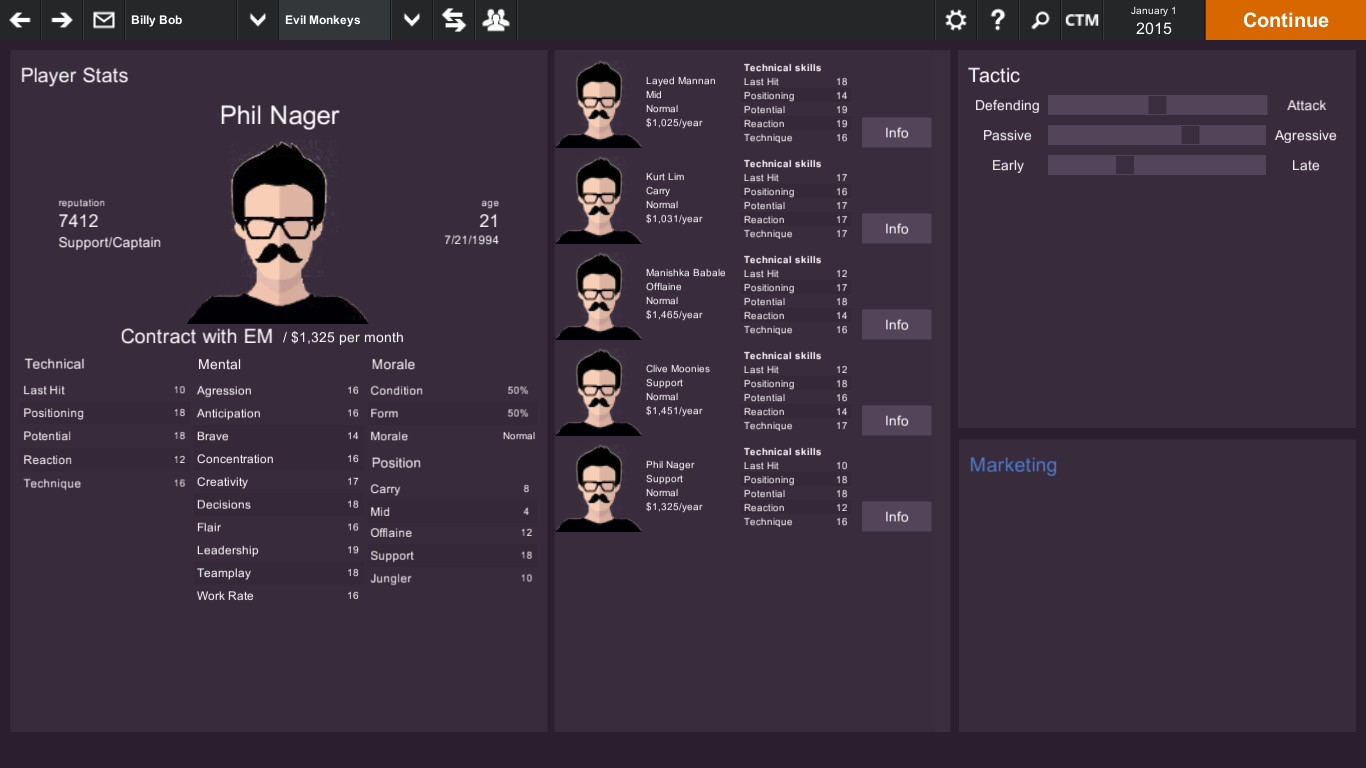Navigate back with the left arrow icon
The image size is (1366, 768).
click(x=19, y=20)
